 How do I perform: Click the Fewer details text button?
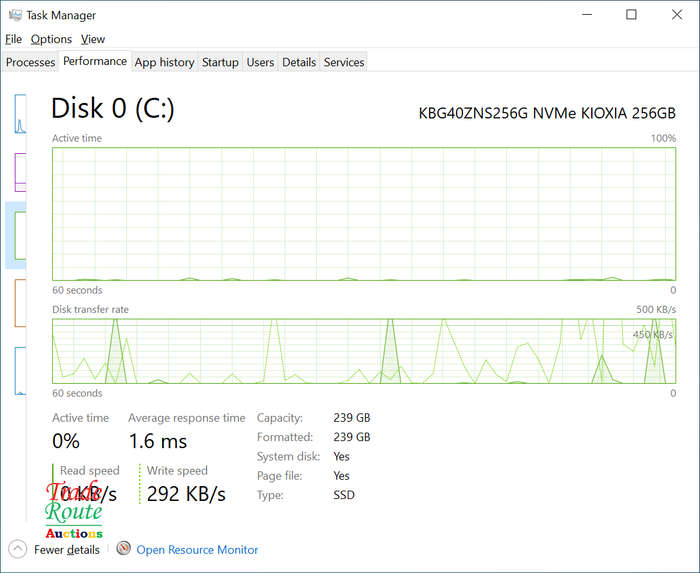click(67, 550)
